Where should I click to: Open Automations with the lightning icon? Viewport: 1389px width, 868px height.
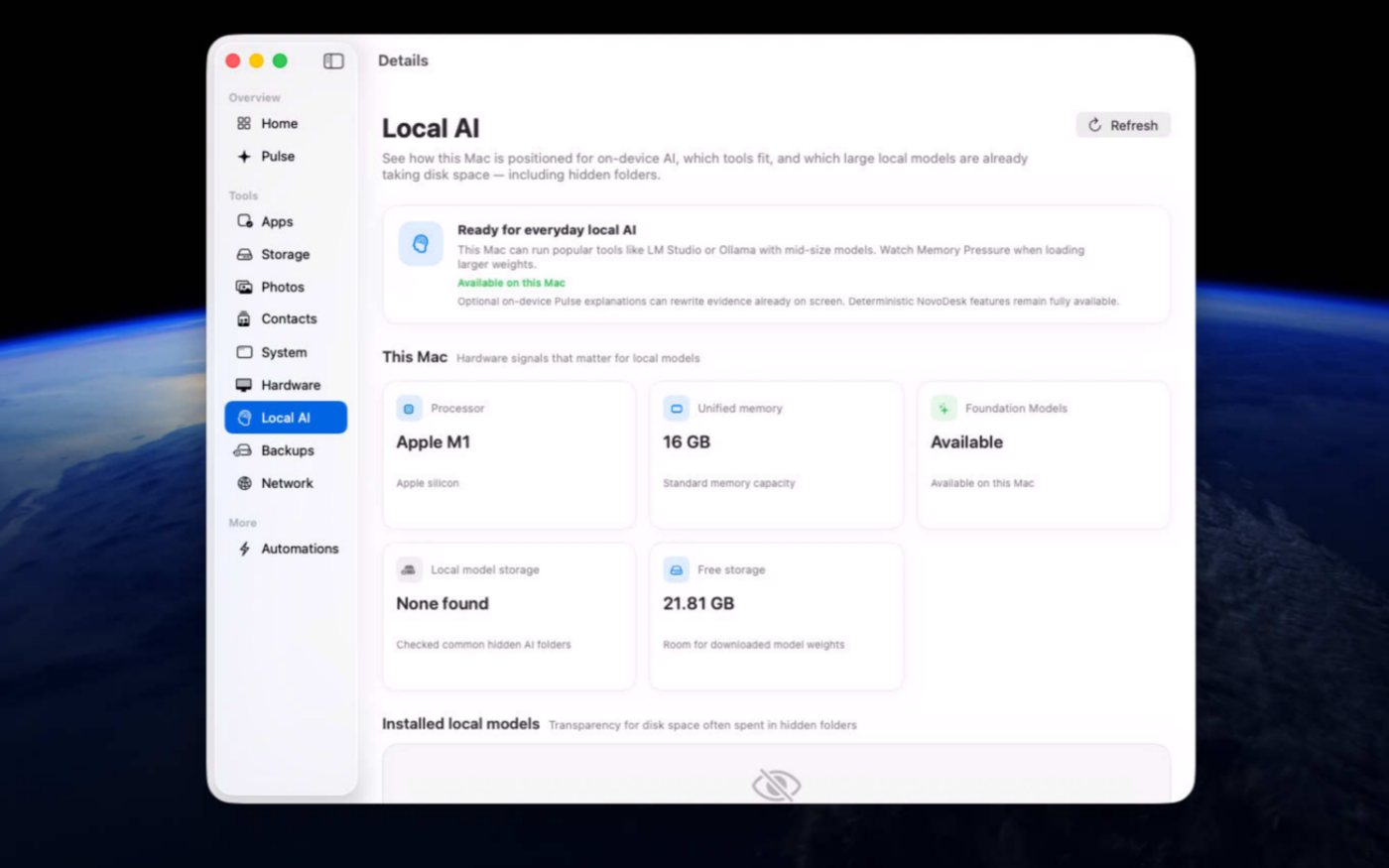(x=286, y=549)
